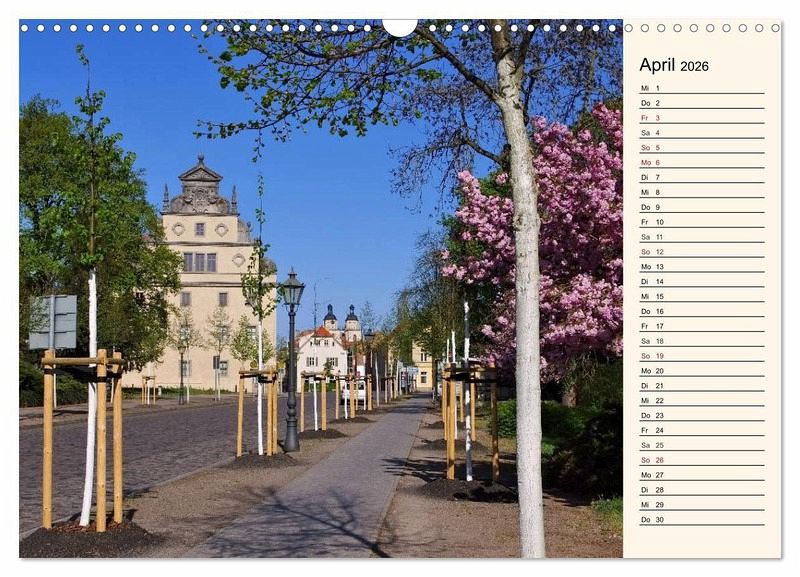
Task: Click the Do 30 last date row
Action: point(701,519)
